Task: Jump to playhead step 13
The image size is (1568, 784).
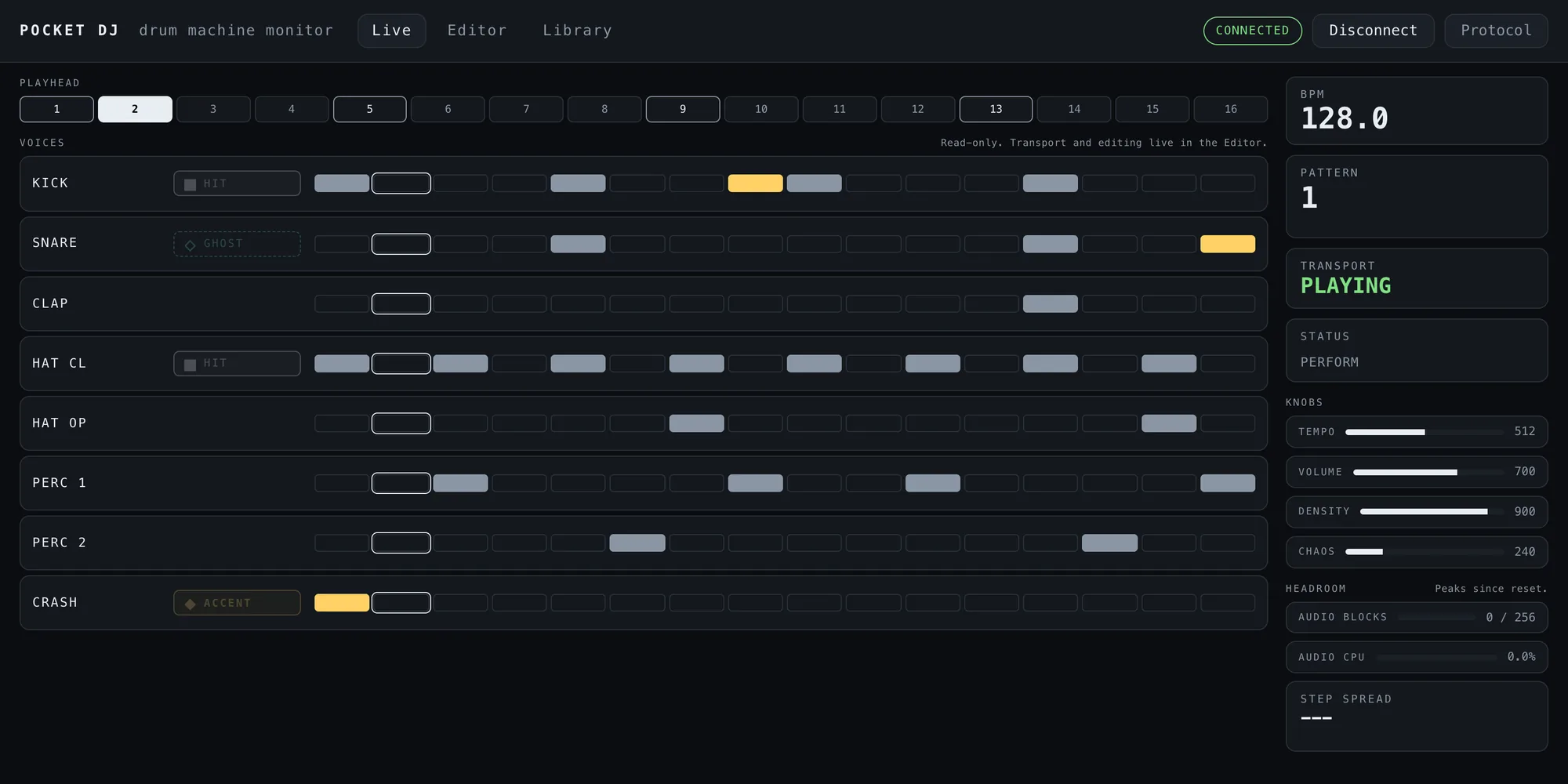Action: tap(996, 109)
